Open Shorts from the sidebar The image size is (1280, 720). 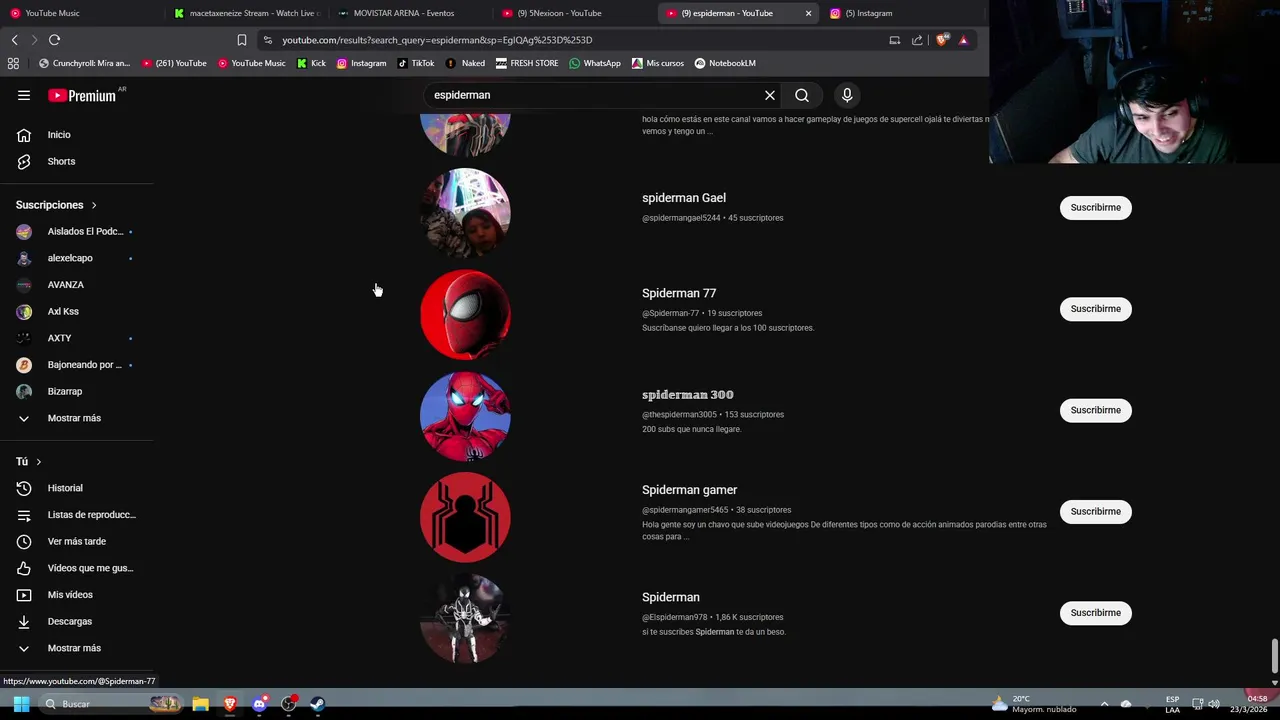[x=61, y=161]
